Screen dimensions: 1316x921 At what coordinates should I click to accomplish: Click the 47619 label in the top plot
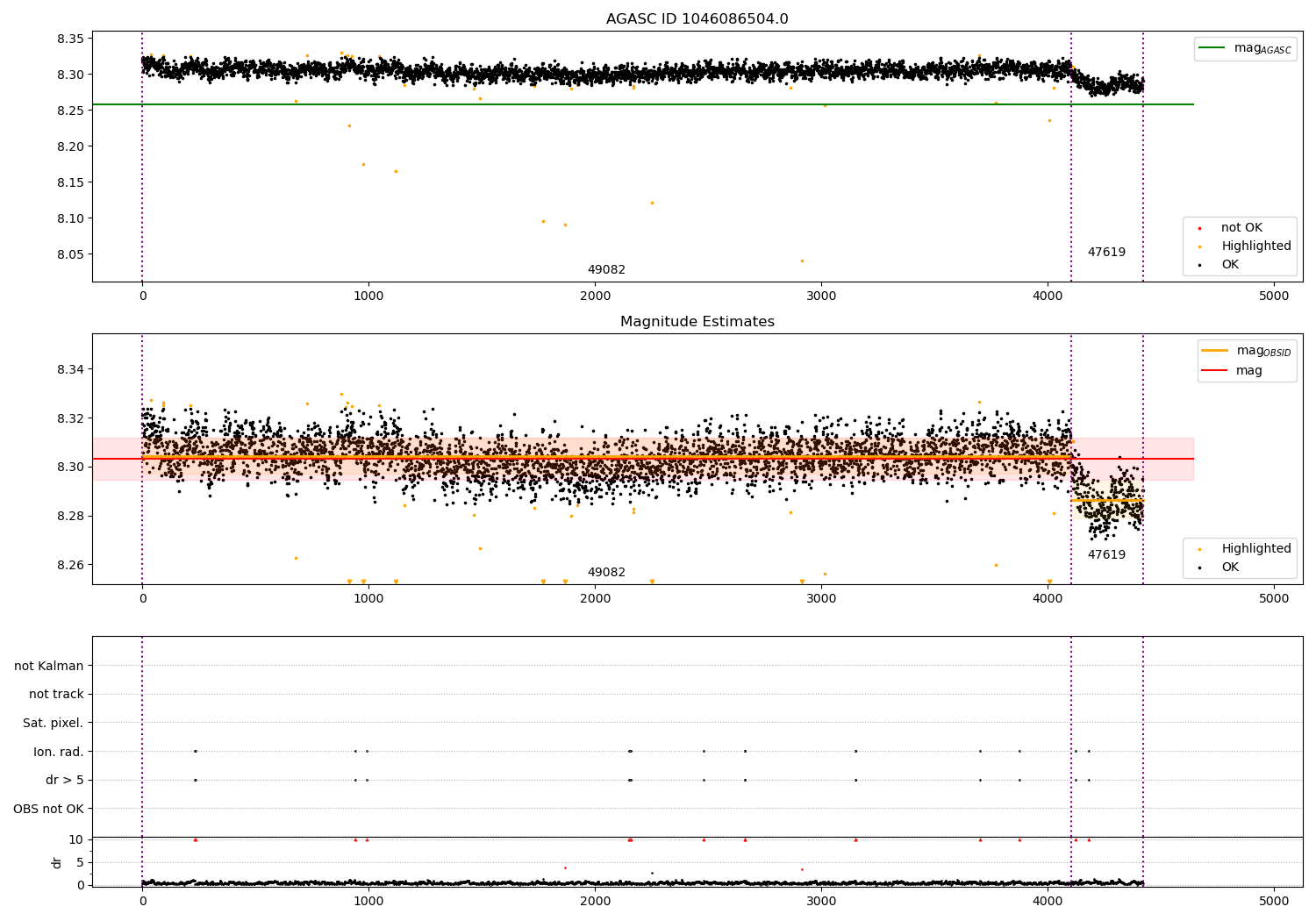click(1106, 253)
